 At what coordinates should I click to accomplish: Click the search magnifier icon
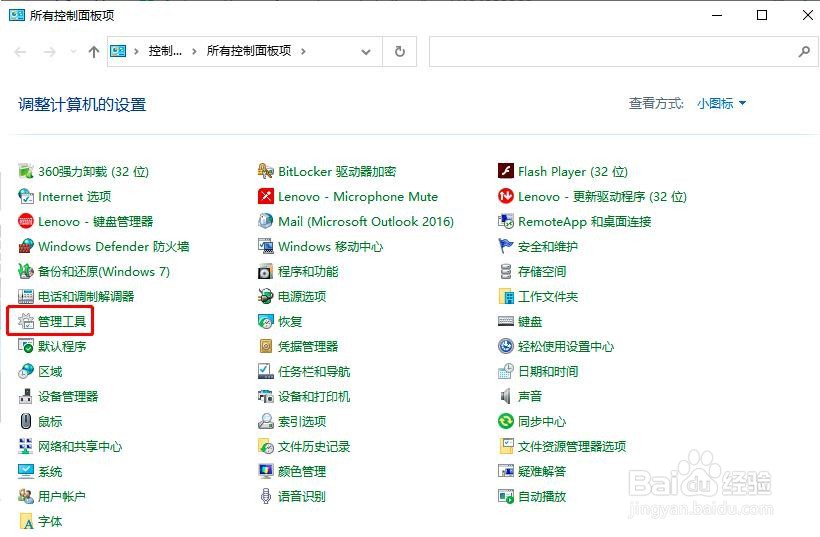click(x=804, y=51)
